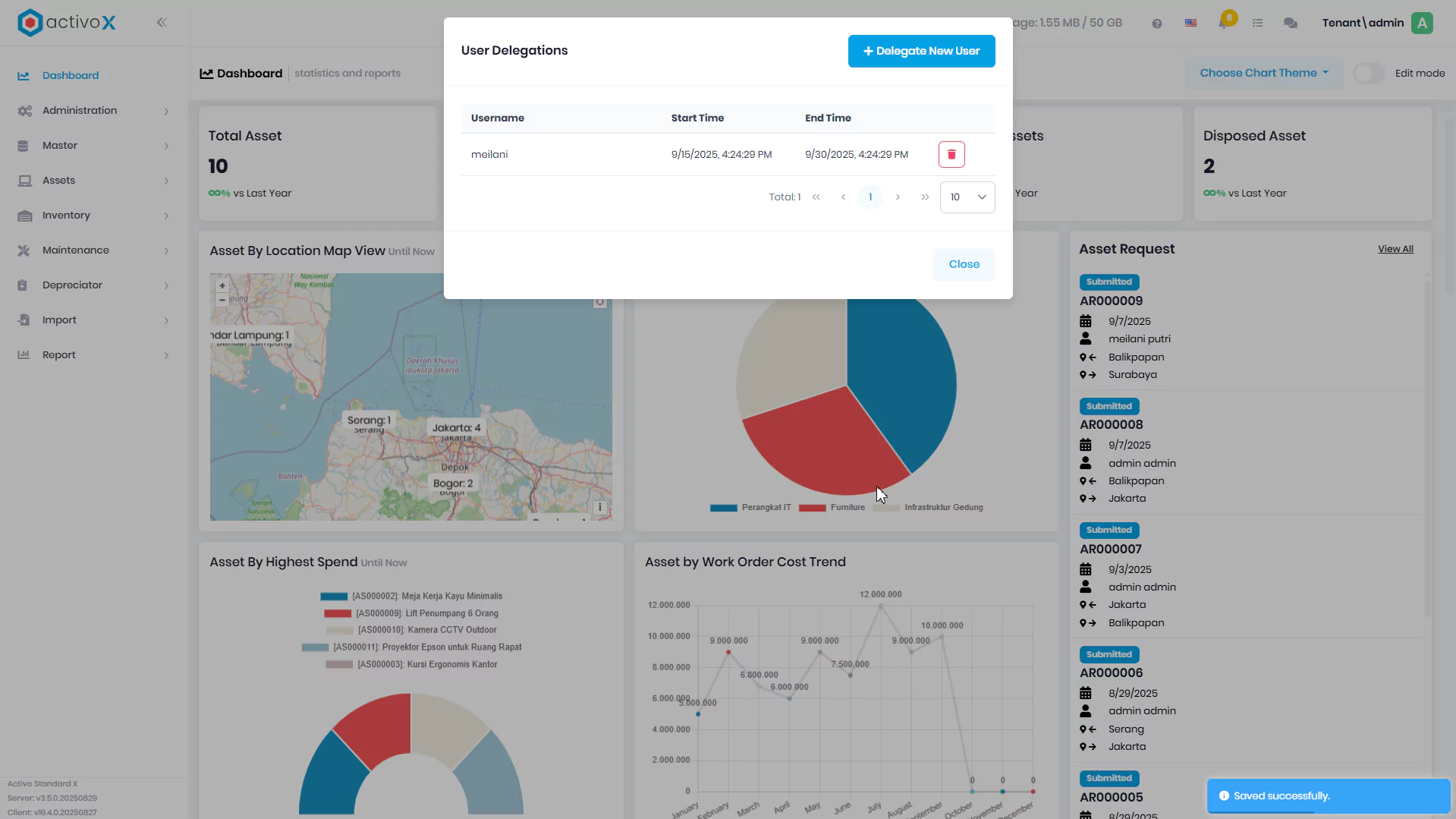Open notifications from the bell icon
Viewport: 1456px width, 819px height.
(1224, 23)
